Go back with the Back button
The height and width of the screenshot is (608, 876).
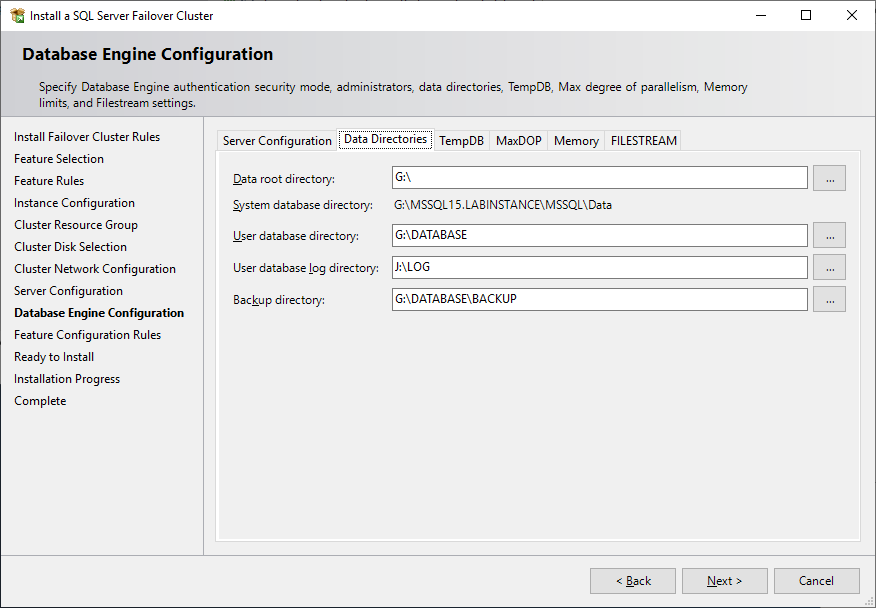coord(633,581)
